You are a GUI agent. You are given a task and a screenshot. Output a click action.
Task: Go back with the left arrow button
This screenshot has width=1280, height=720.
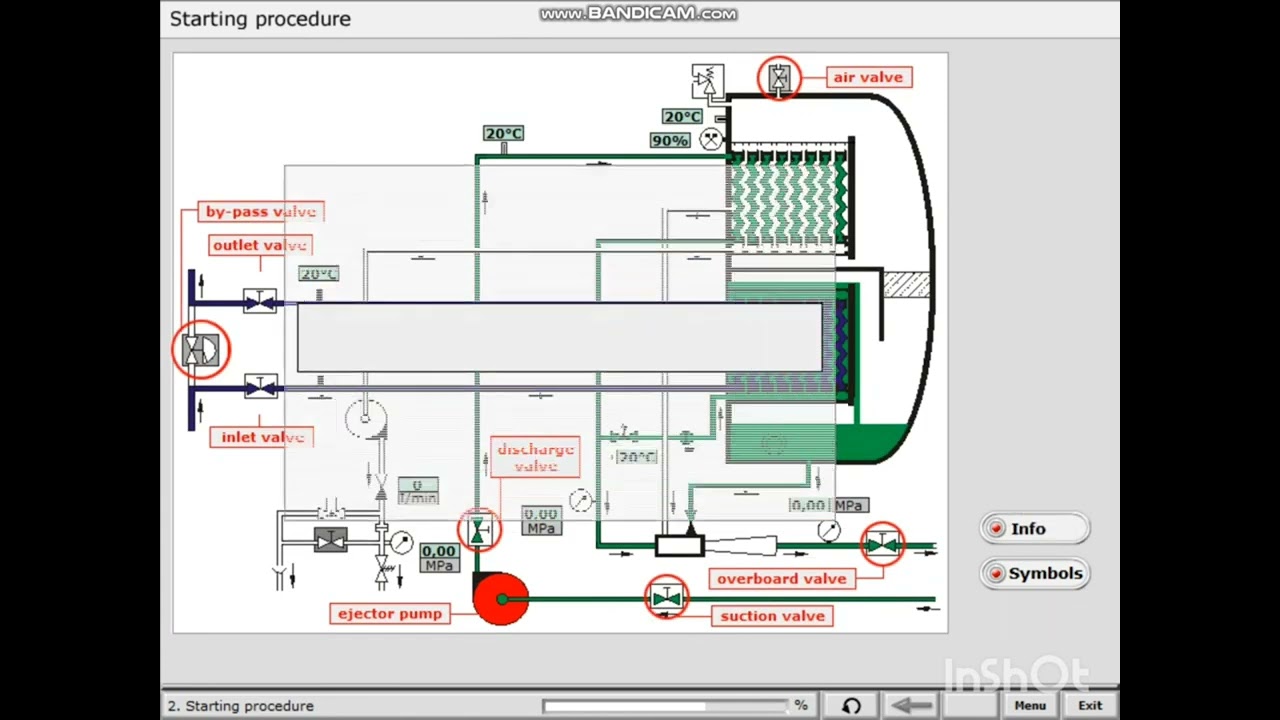pos(911,705)
